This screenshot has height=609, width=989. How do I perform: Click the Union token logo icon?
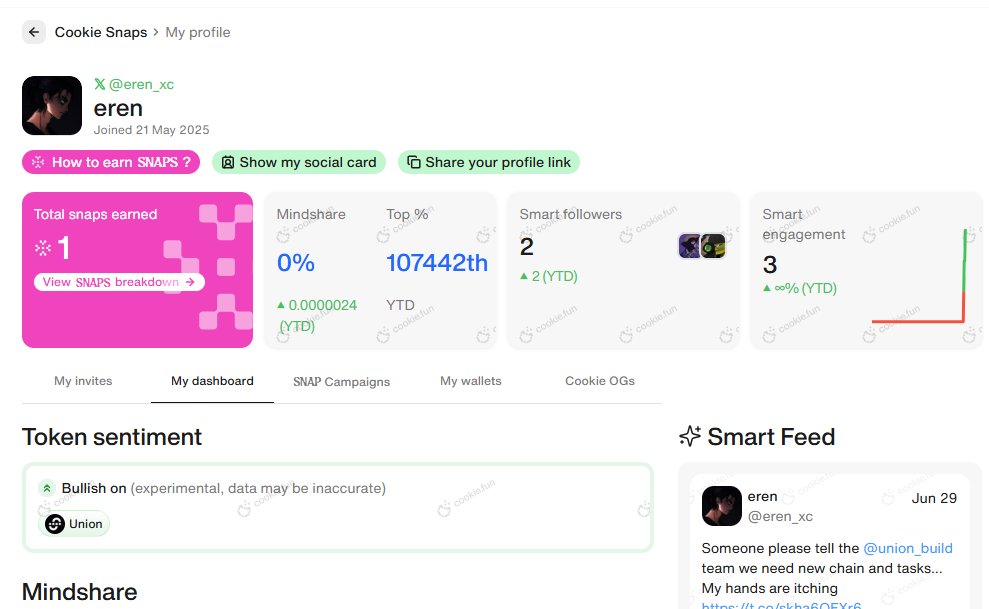click(55, 524)
